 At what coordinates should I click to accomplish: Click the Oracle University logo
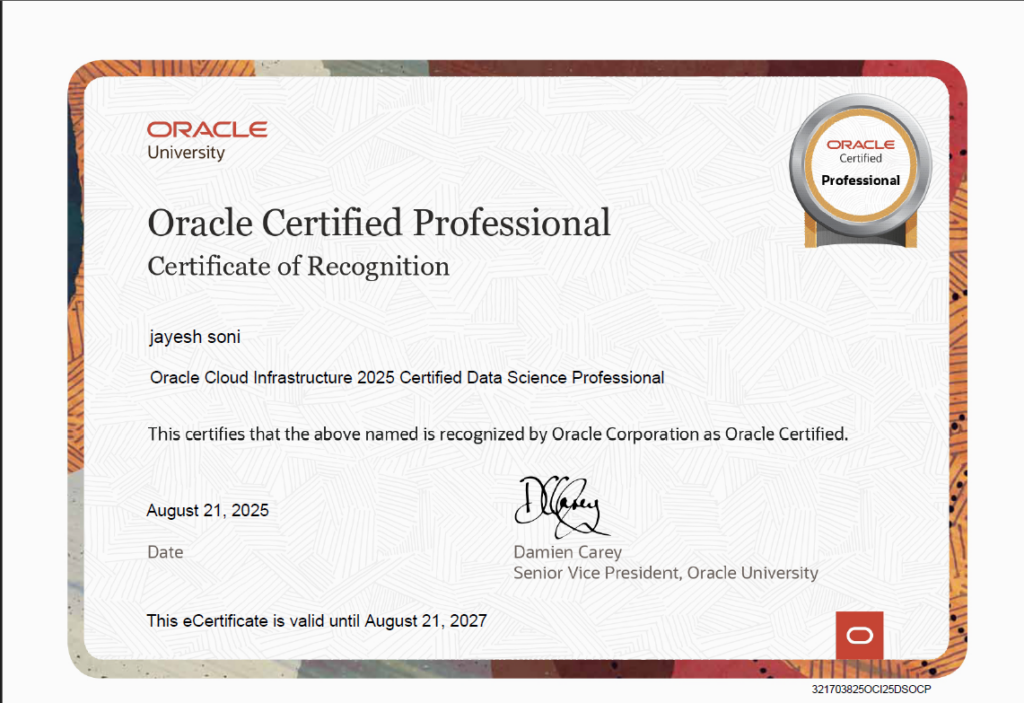pos(207,140)
